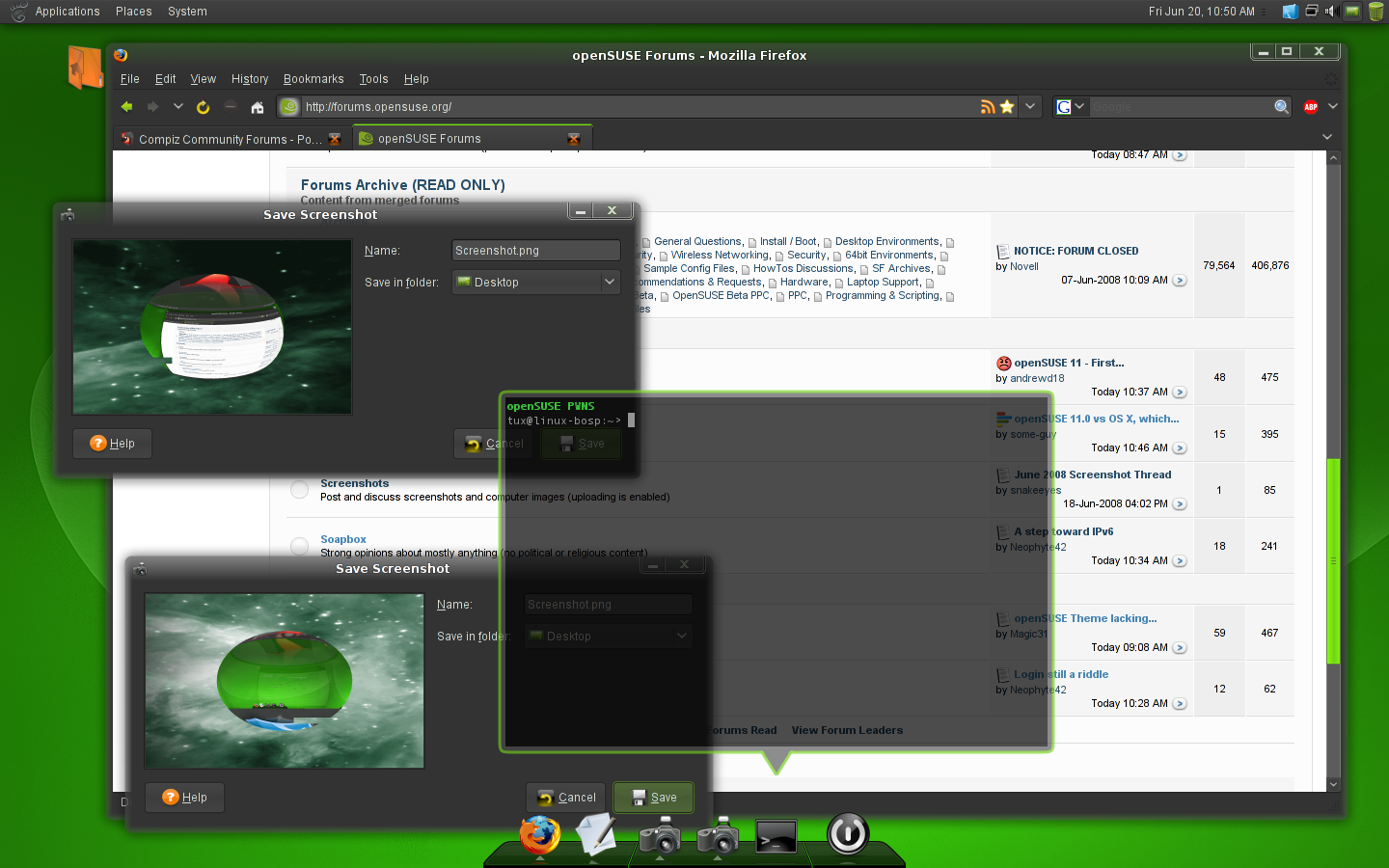Open the Bookmarks menu in Firefox
The width and height of the screenshot is (1389, 868).
click(x=313, y=79)
